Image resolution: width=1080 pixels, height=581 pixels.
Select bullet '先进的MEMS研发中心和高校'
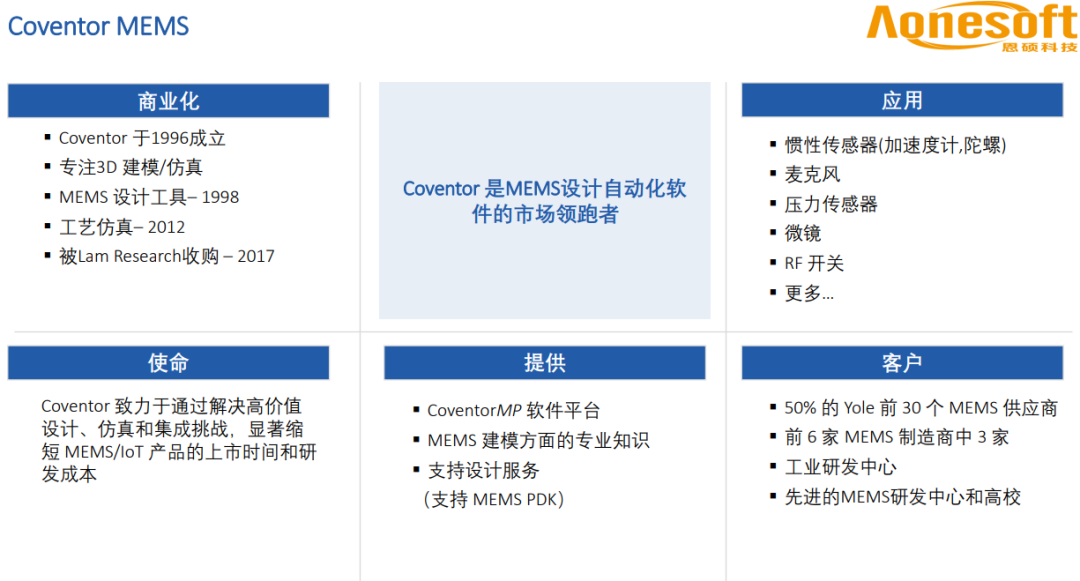[x=902, y=497]
